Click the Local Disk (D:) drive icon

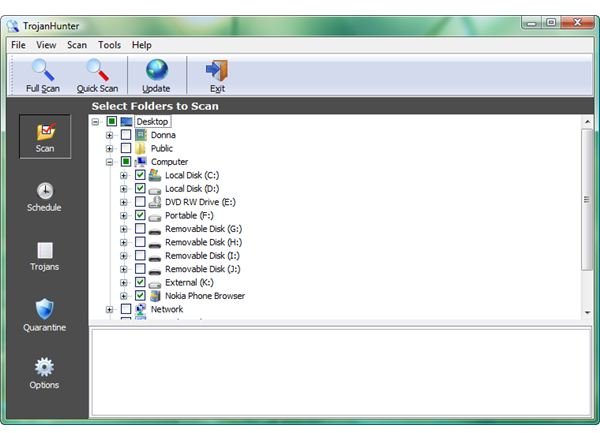(155, 190)
